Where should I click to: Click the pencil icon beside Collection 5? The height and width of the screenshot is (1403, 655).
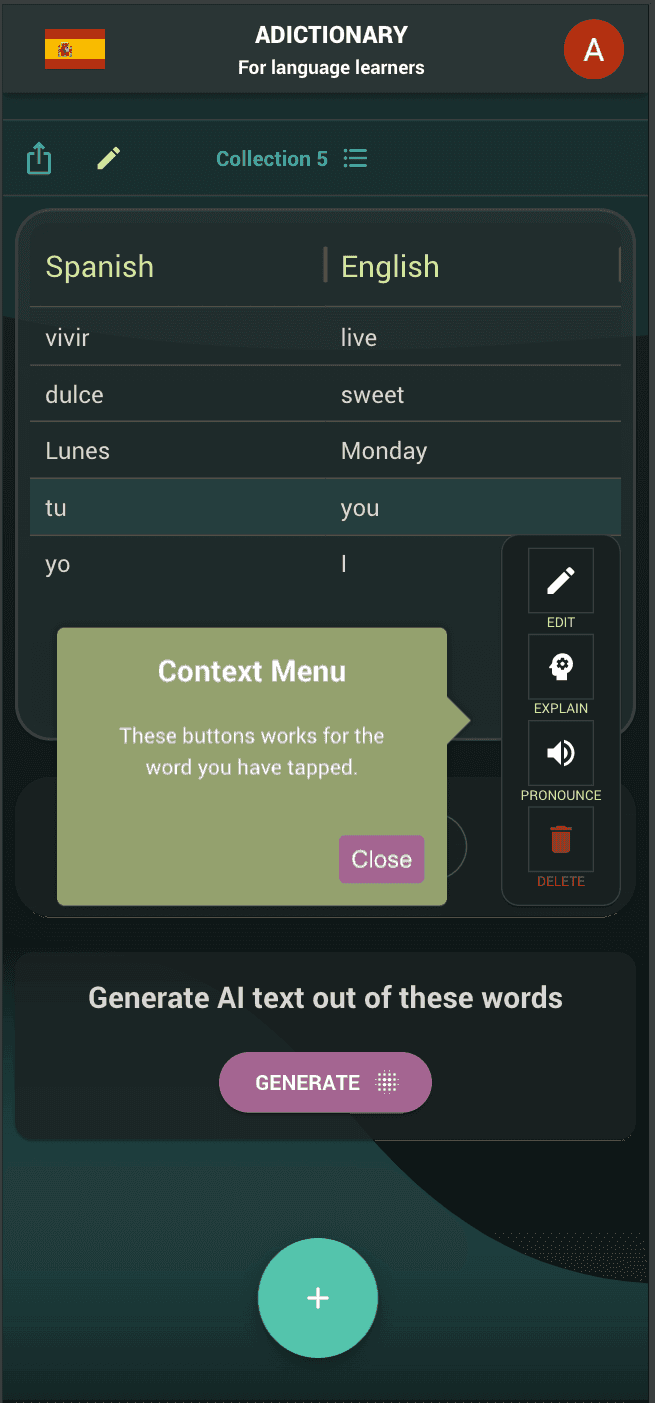click(109, 158)
